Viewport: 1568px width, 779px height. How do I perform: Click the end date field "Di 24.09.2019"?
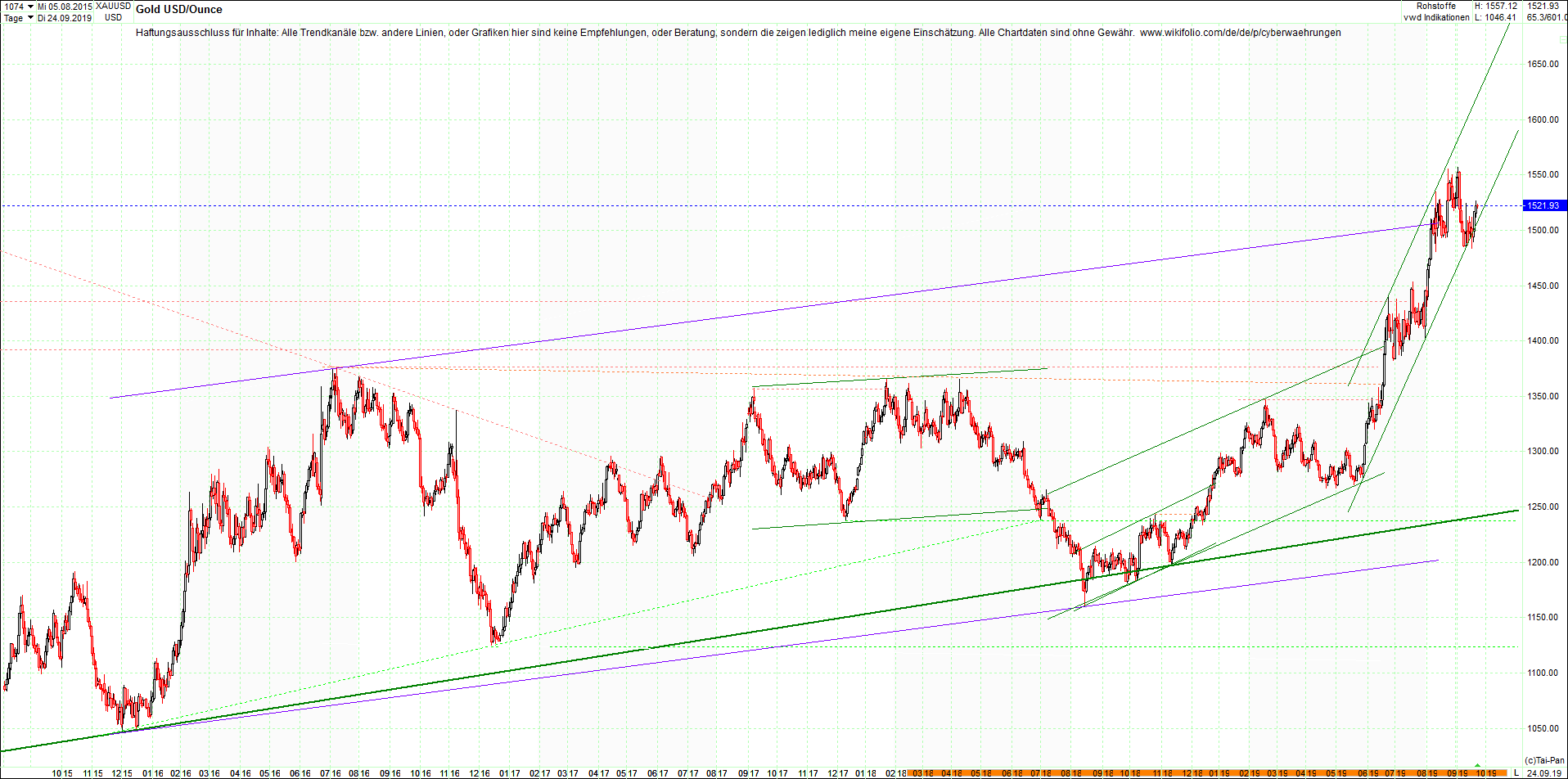point(65,16)
